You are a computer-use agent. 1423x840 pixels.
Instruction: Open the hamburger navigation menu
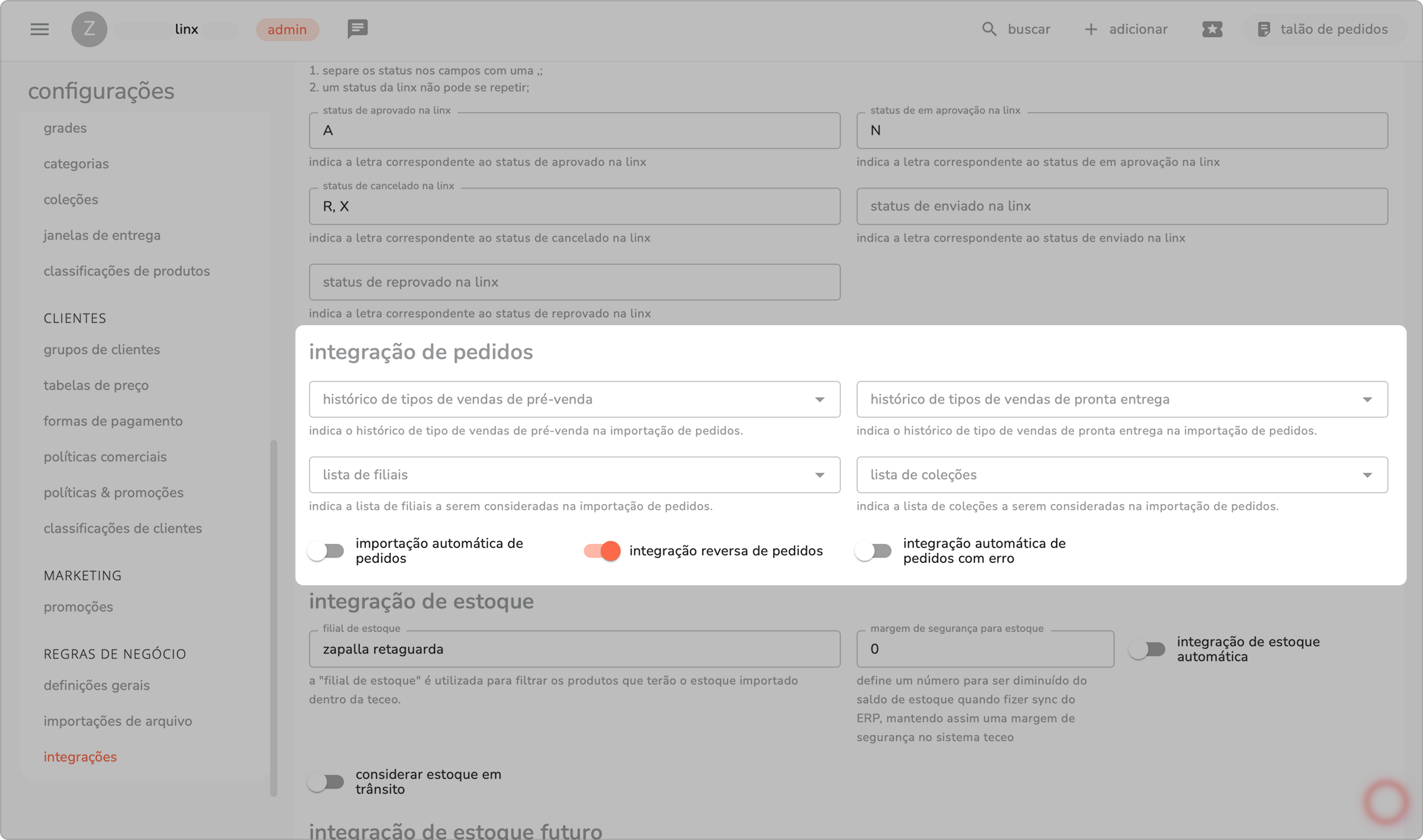(39, 29)
